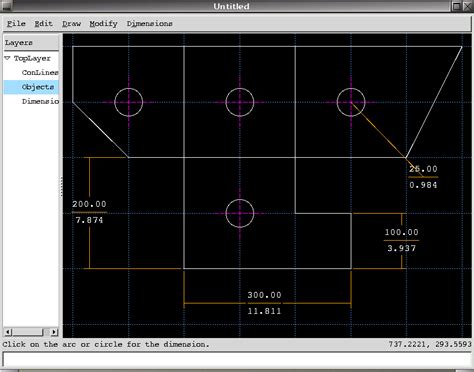Click the Layers panel header
The image size is (474, 372).
[x=31, y=43]
